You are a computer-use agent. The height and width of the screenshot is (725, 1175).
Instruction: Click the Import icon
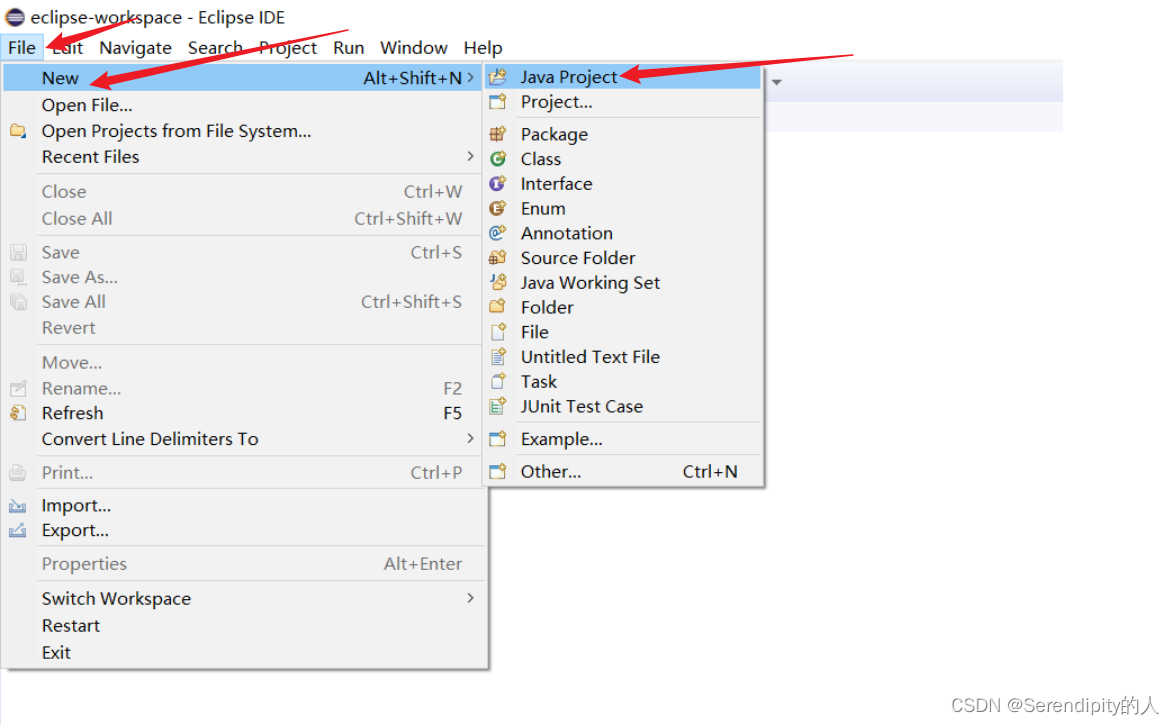pos(18,506)
